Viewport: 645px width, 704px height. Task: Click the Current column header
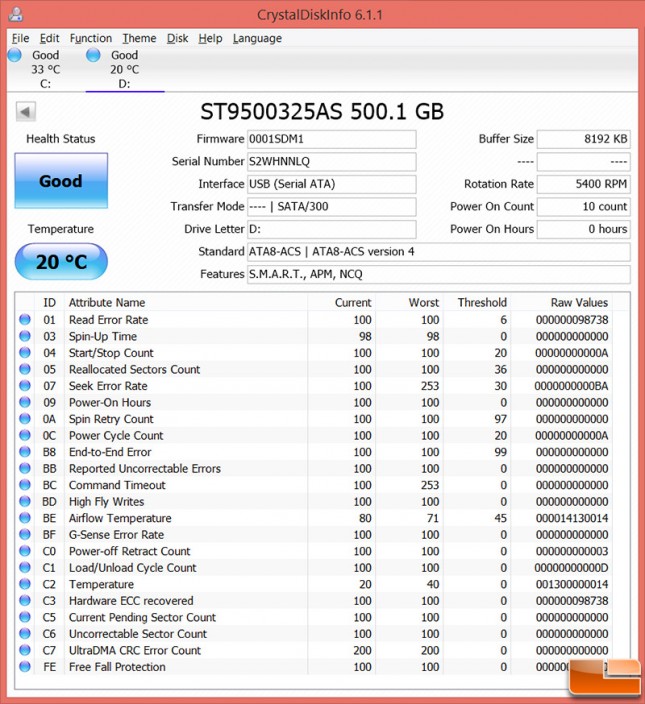point(342,303)
